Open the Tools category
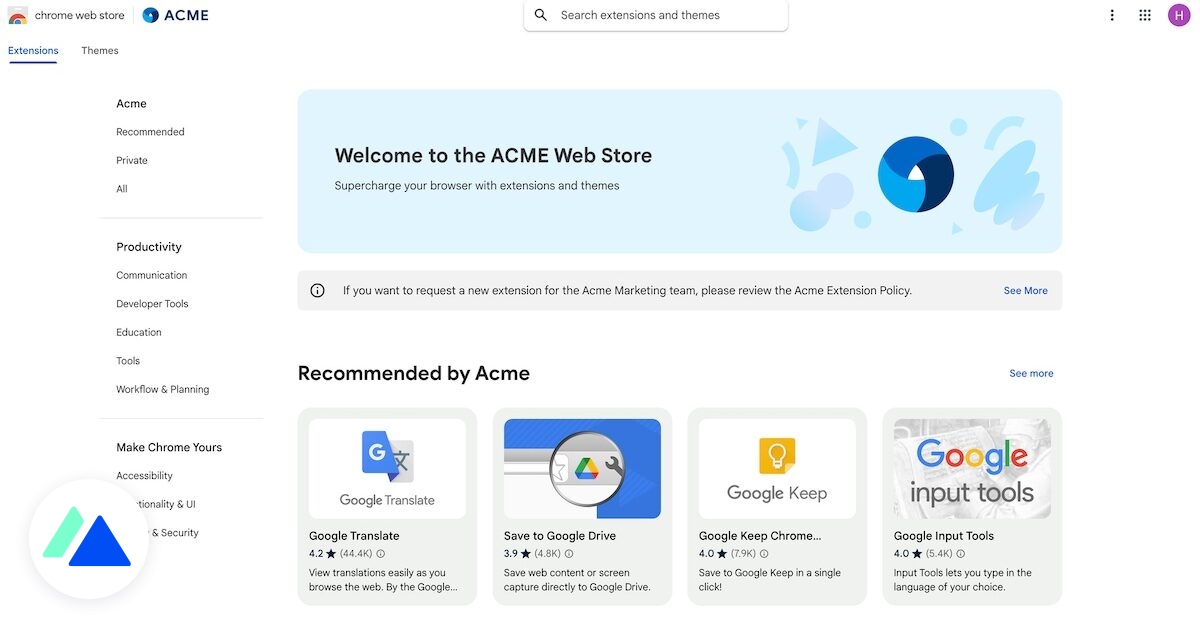 pos(128,361)
